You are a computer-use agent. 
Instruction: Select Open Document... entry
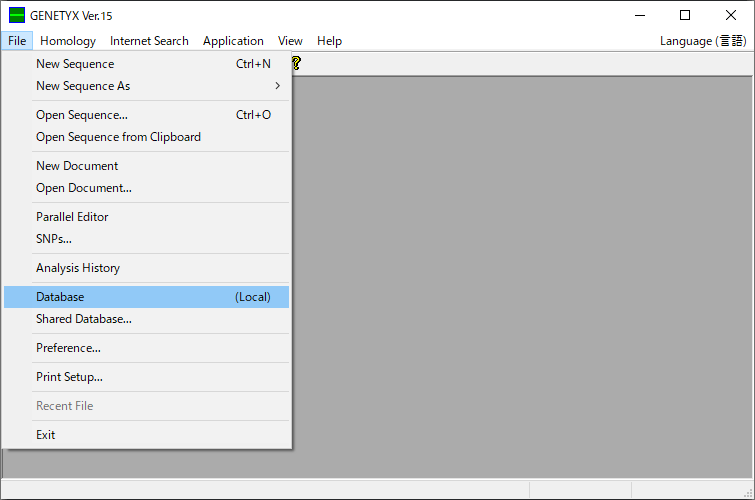(146, 188)
